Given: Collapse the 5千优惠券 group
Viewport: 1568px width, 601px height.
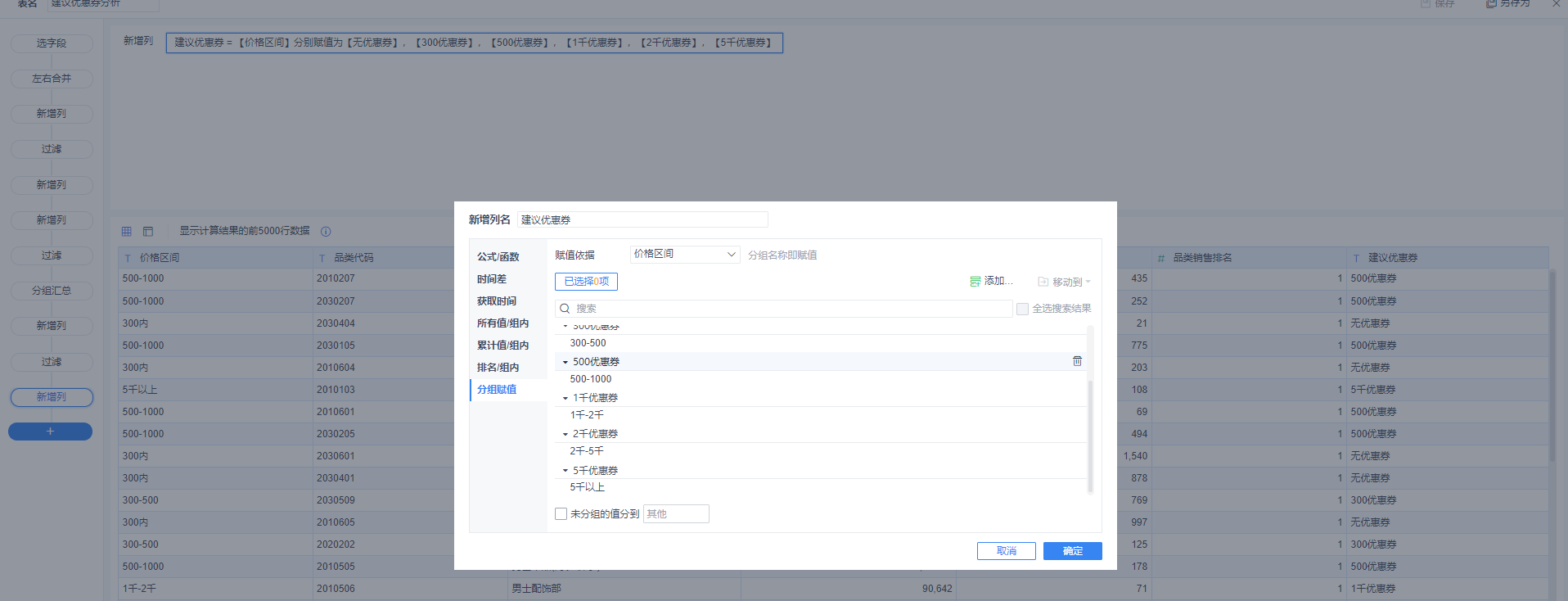Looking at the screenshot, I should coord(565,471).
